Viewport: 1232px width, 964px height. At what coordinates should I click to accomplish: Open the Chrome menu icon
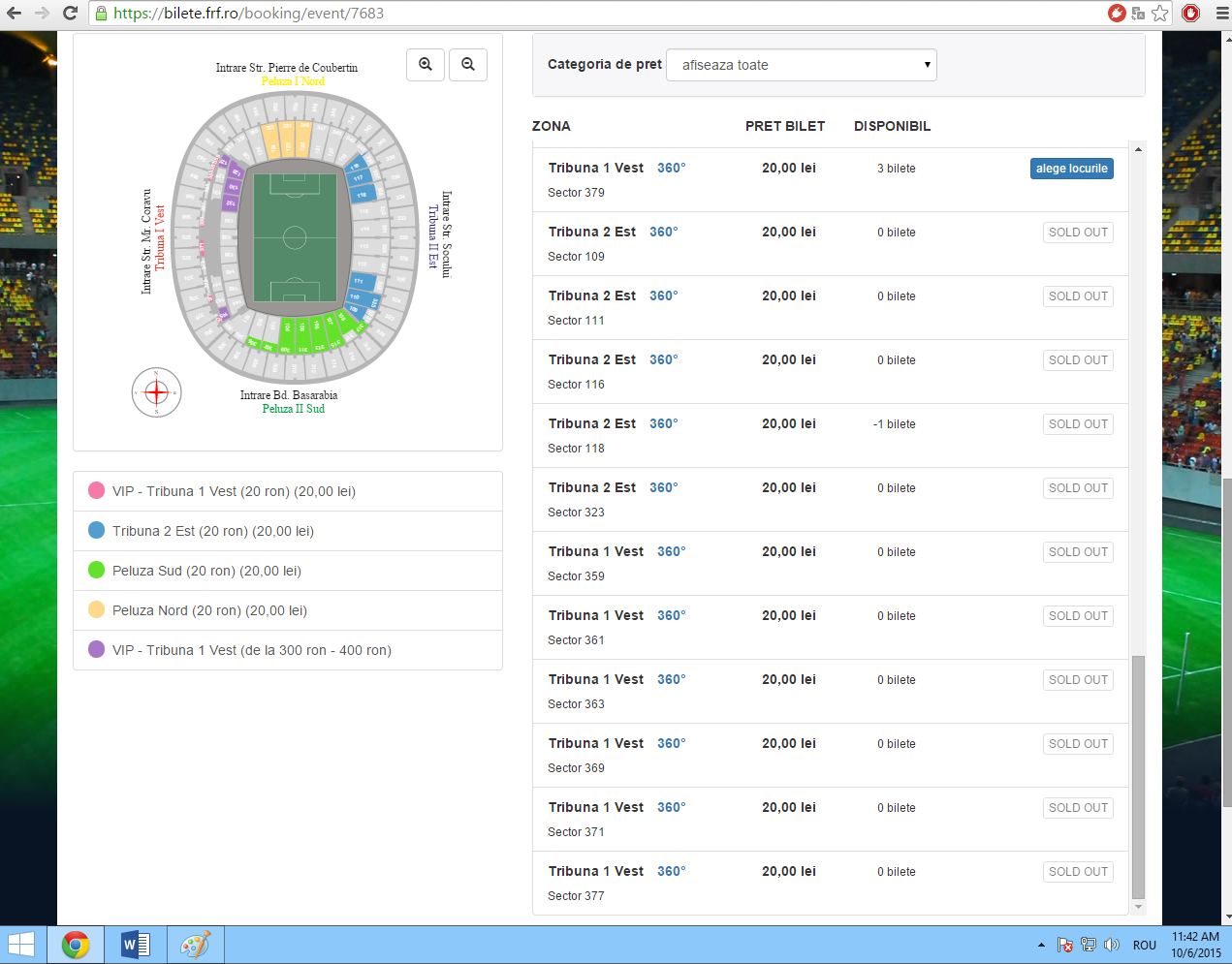tap(1220, 13)
